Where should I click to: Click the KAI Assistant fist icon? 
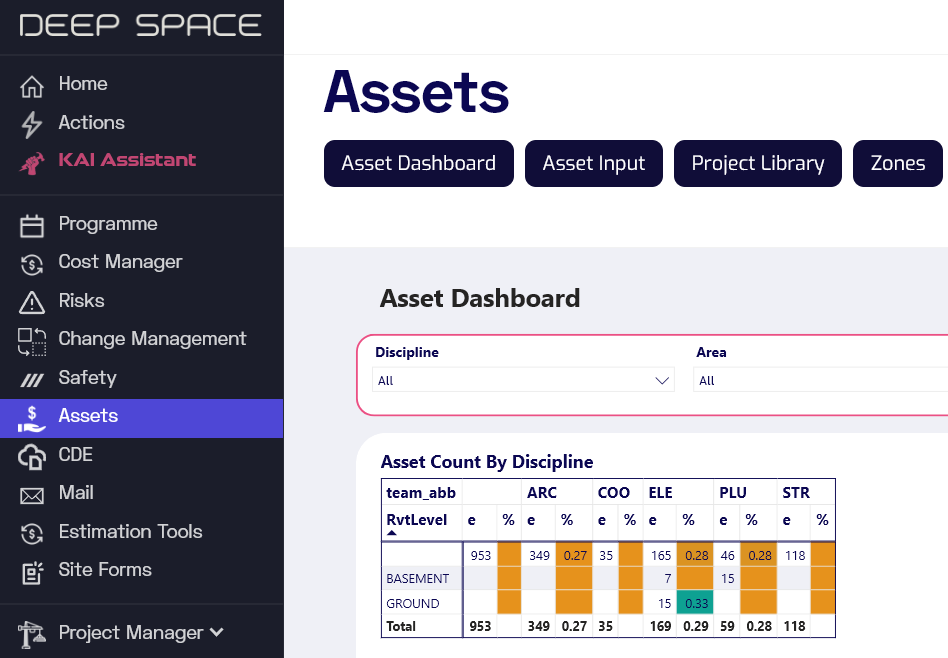(x=31, y=163)
